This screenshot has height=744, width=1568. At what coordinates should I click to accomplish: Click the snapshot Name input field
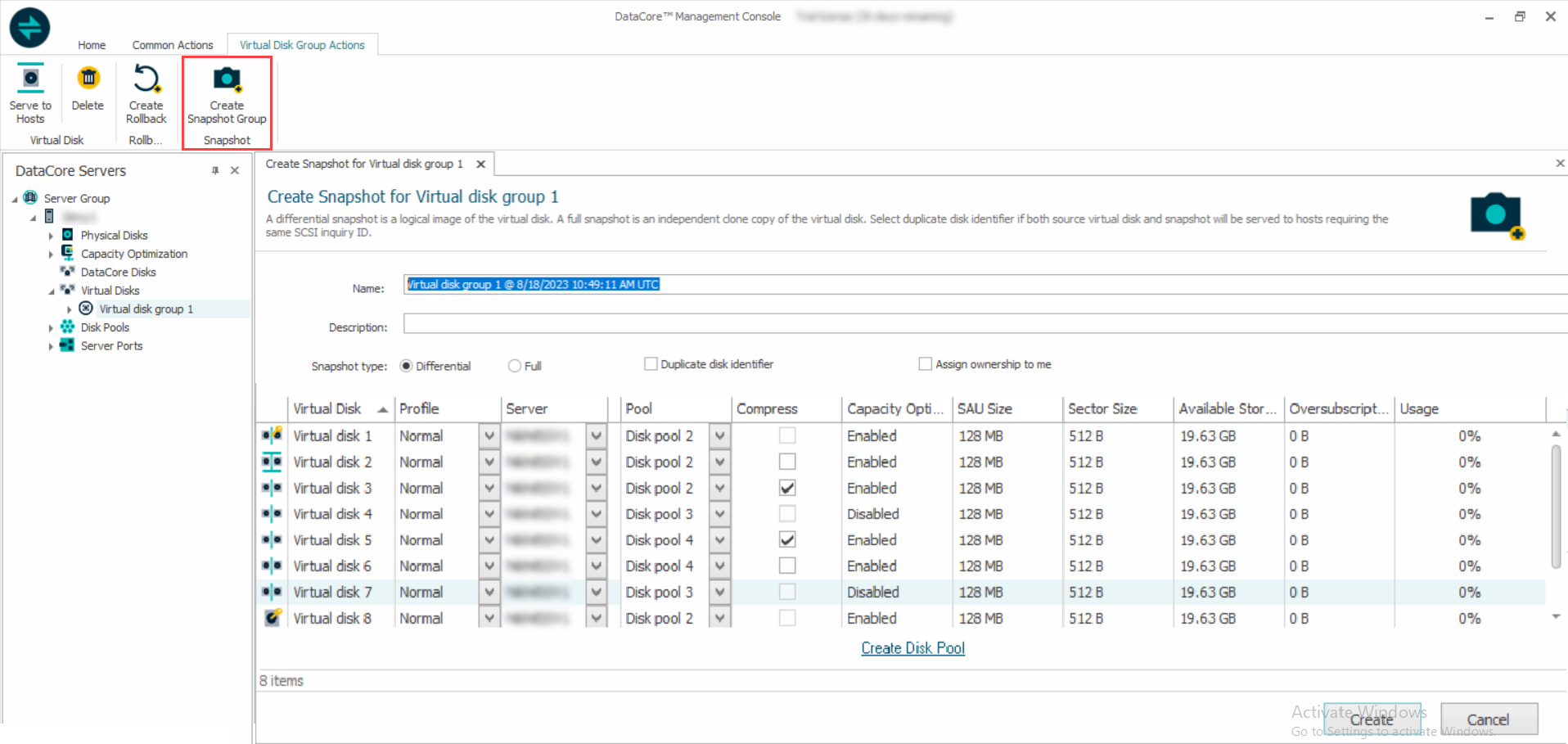pos(985,284)
